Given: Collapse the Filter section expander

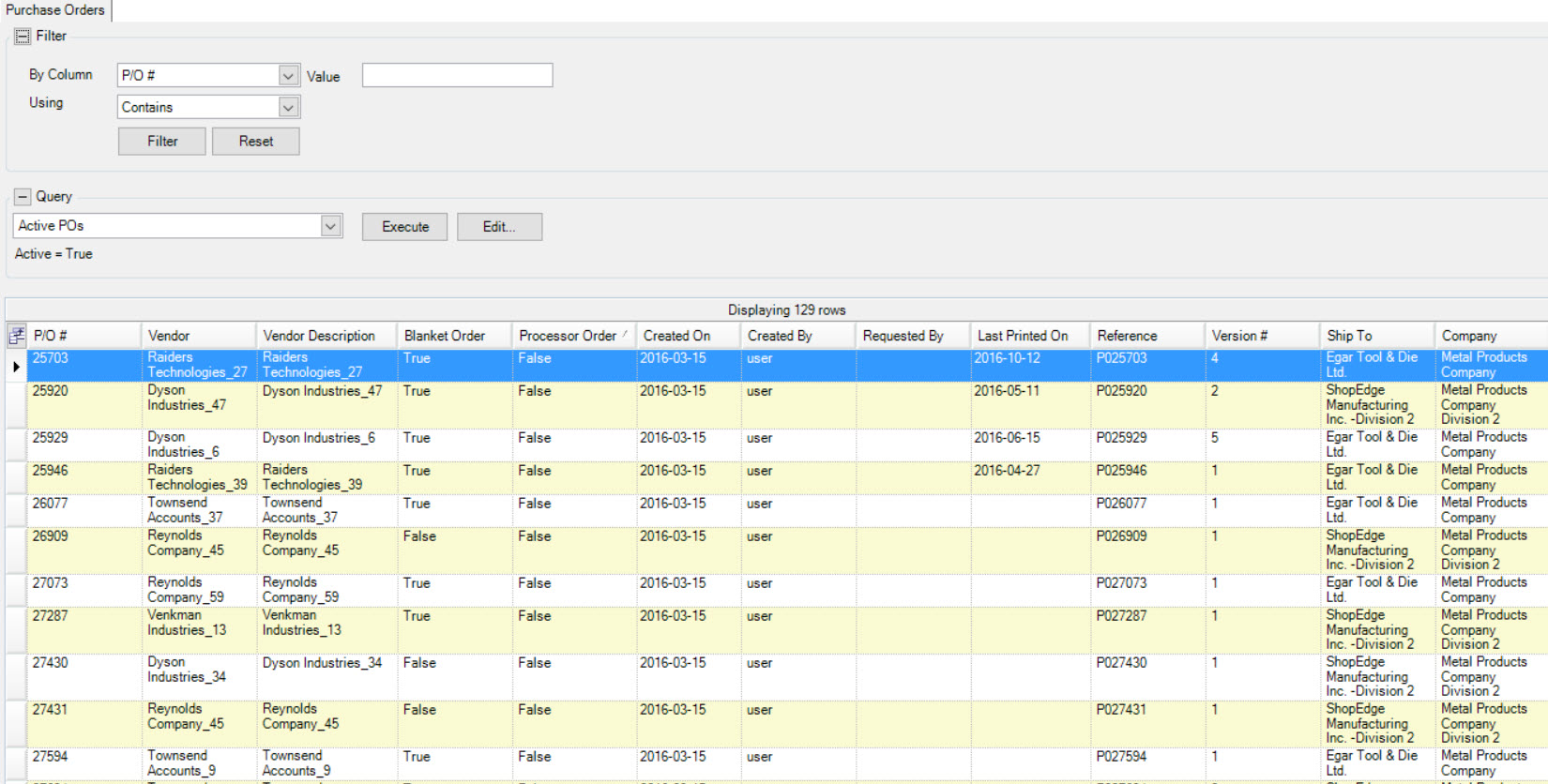Looking at the screenshot, I should pos(23,37).
